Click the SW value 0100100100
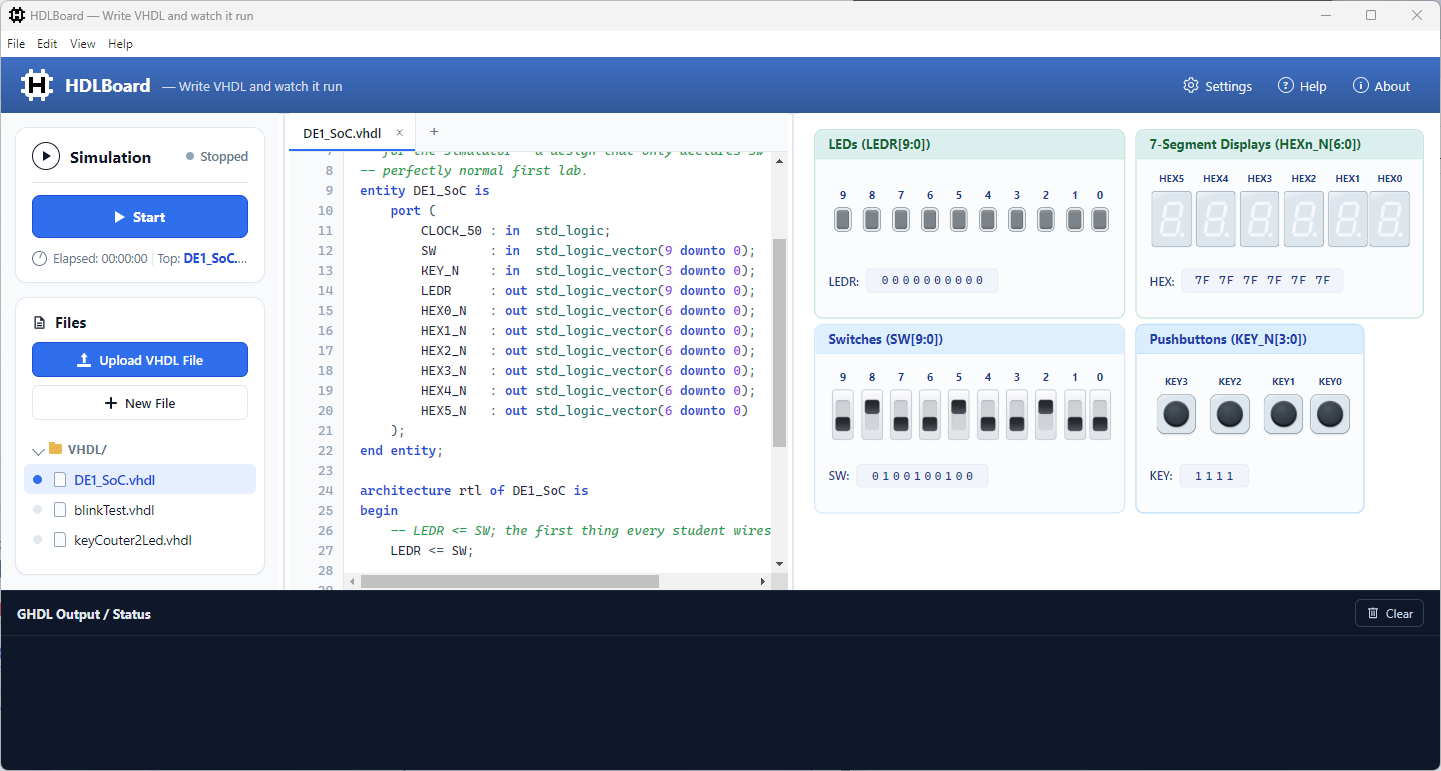The image size is (1441, 771). (x=923, y=476)
